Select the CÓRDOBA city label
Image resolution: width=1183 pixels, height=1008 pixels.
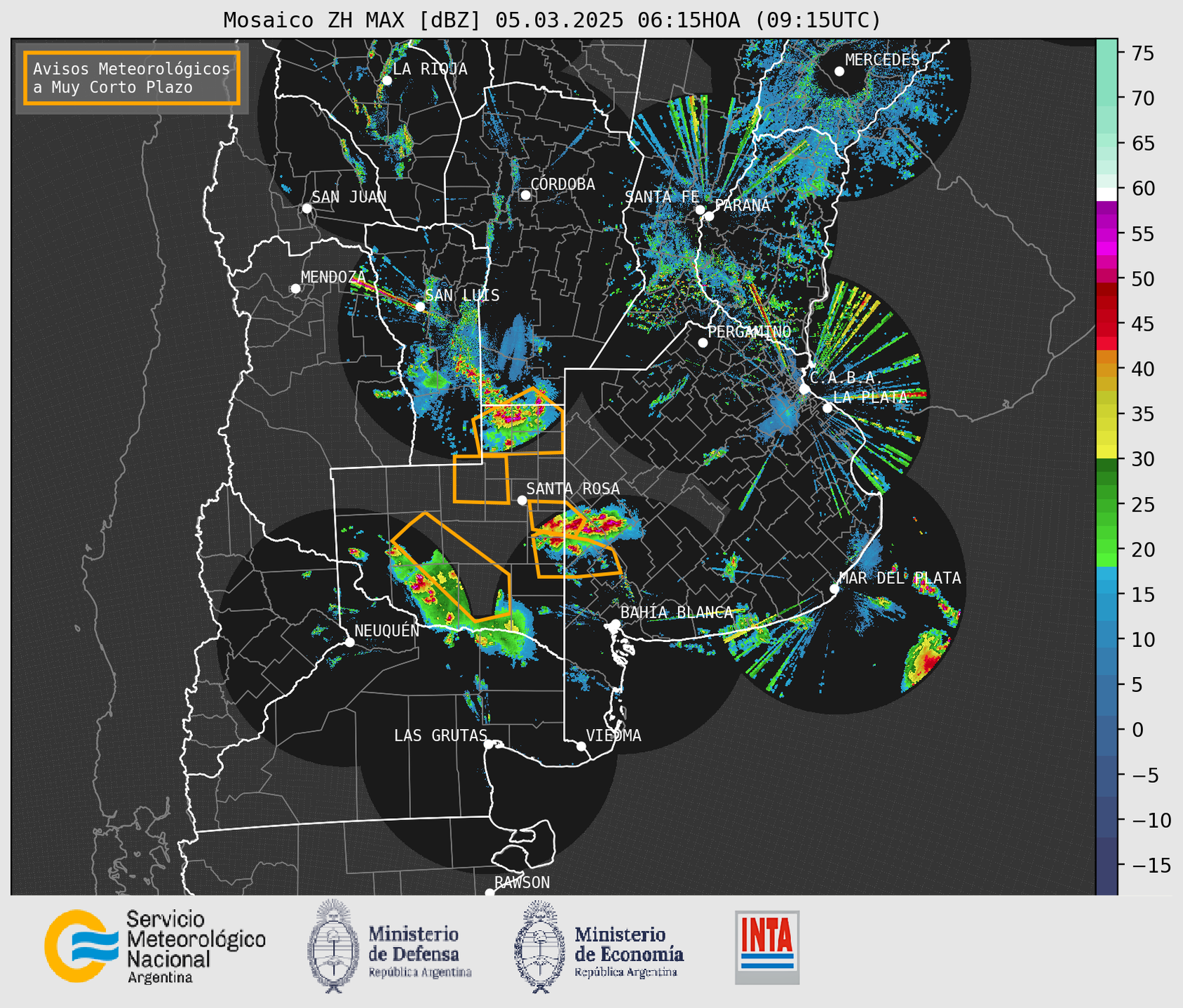pyautogui.click(x=562, y=184)
